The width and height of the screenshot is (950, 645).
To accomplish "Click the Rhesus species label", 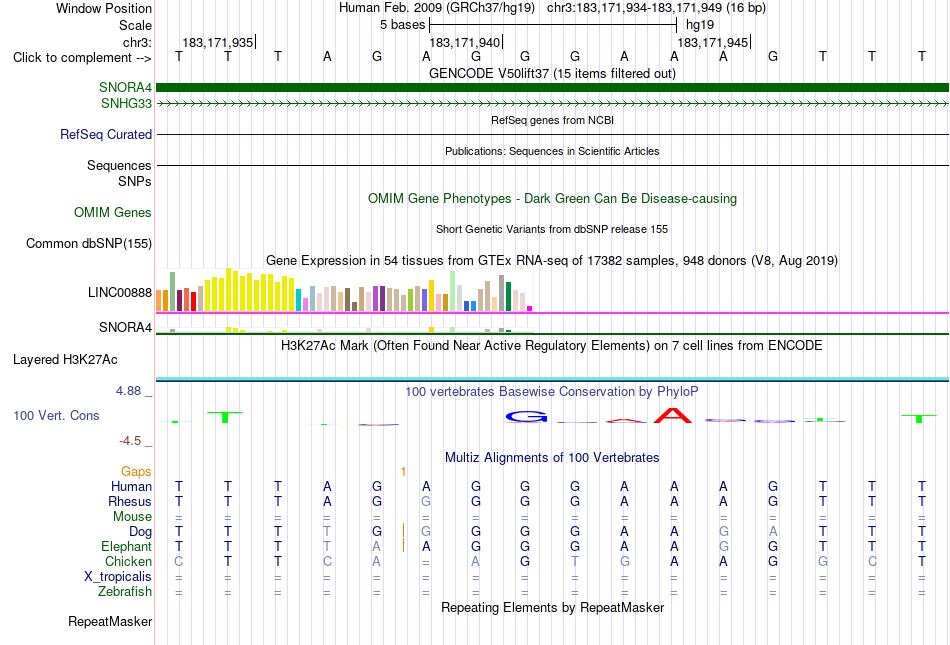I will [x=130, y=501].
